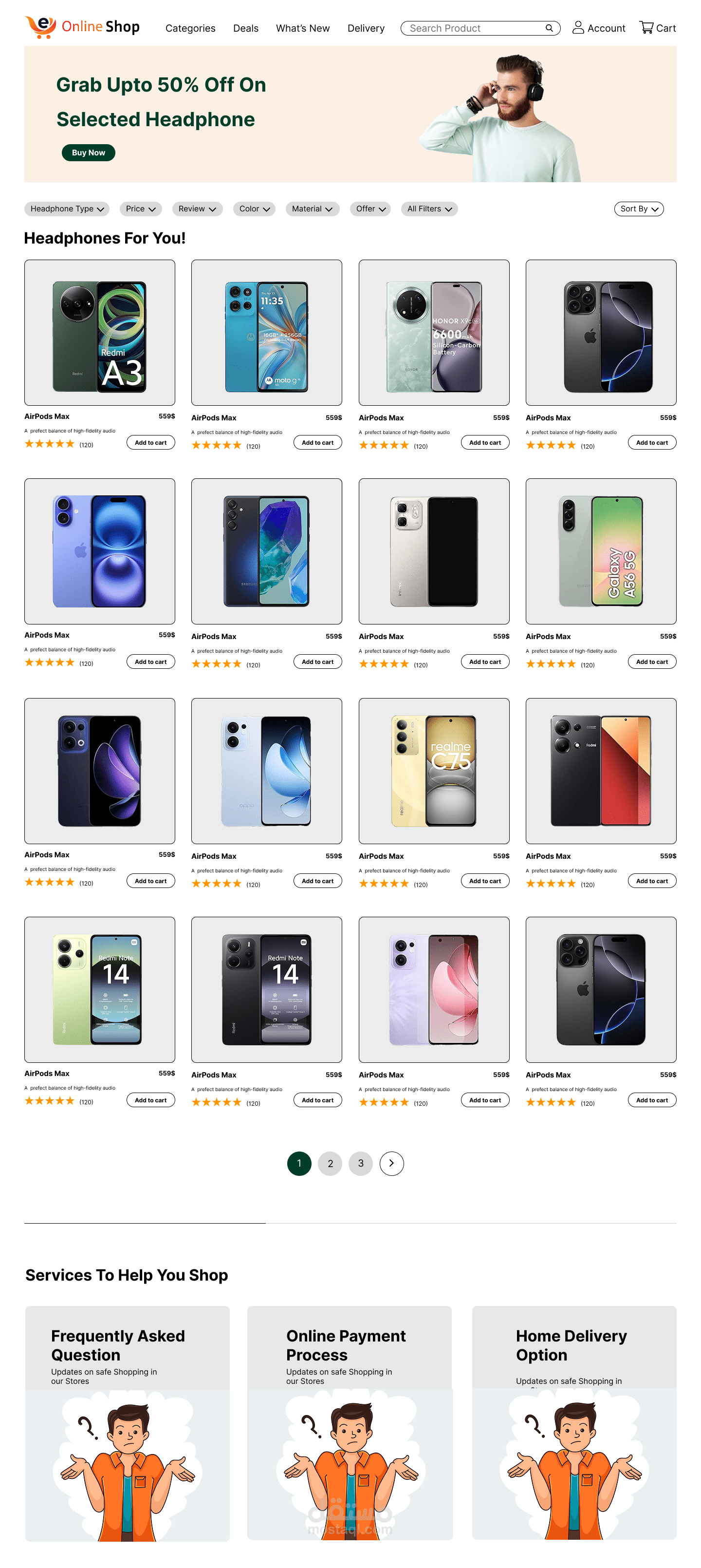Open the shopping Cart icon

[646, 27]
